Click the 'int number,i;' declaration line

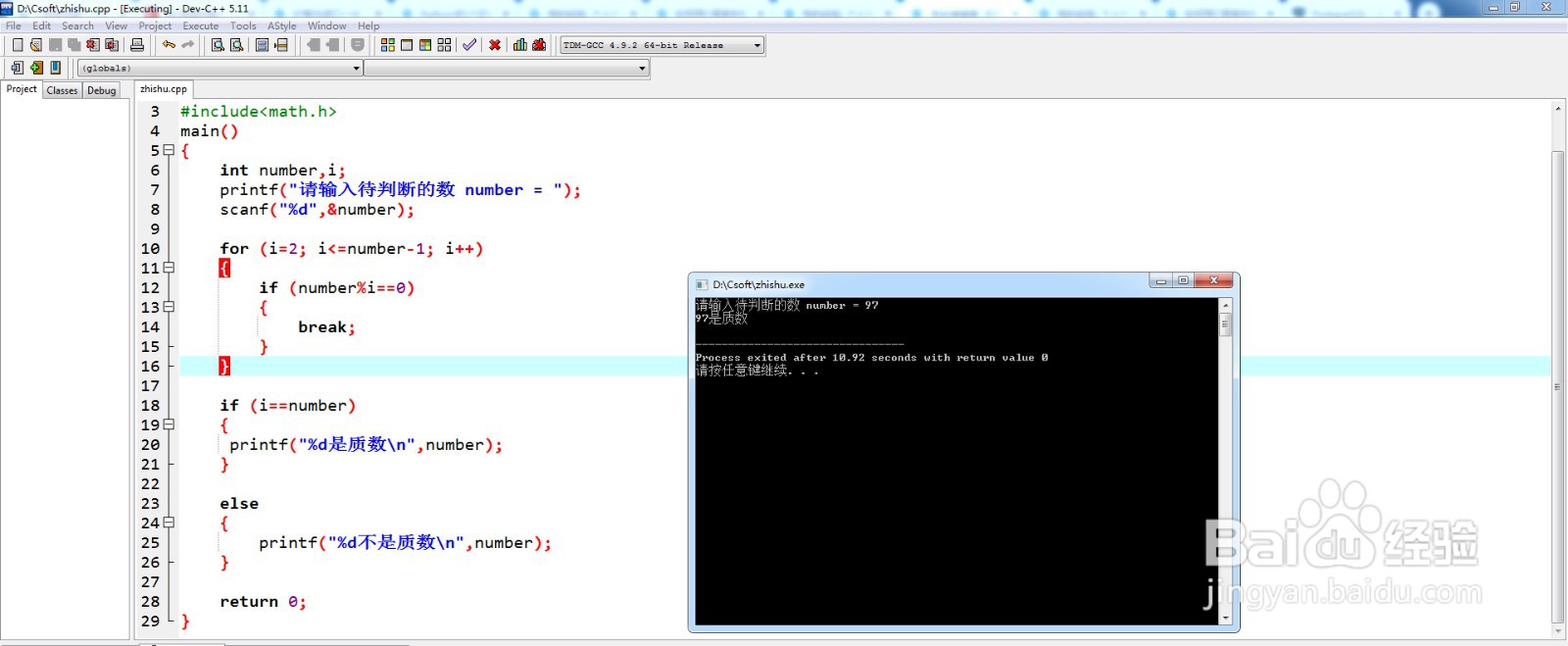point(282,171)
